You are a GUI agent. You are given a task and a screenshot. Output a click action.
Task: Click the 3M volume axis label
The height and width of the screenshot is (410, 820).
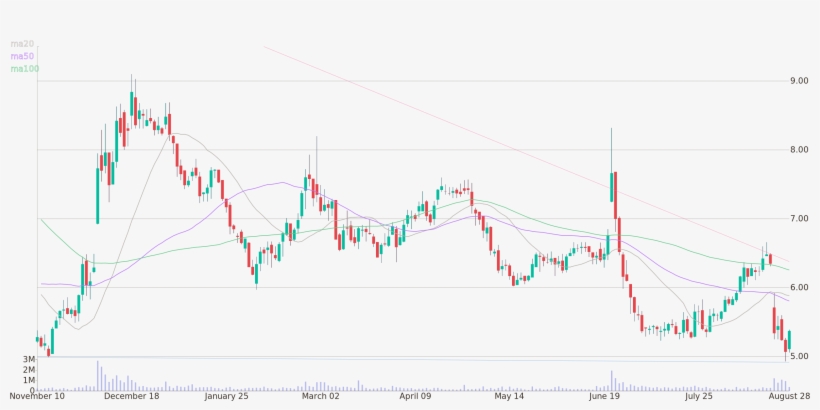[29, 359]
